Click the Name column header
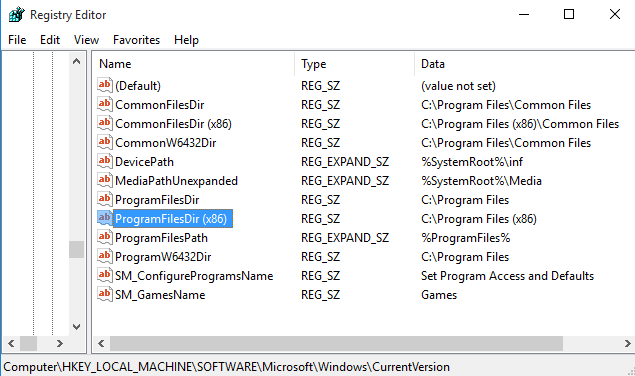Image resolution: width=635 pixels, height=376 pixels. coord(194,64)
